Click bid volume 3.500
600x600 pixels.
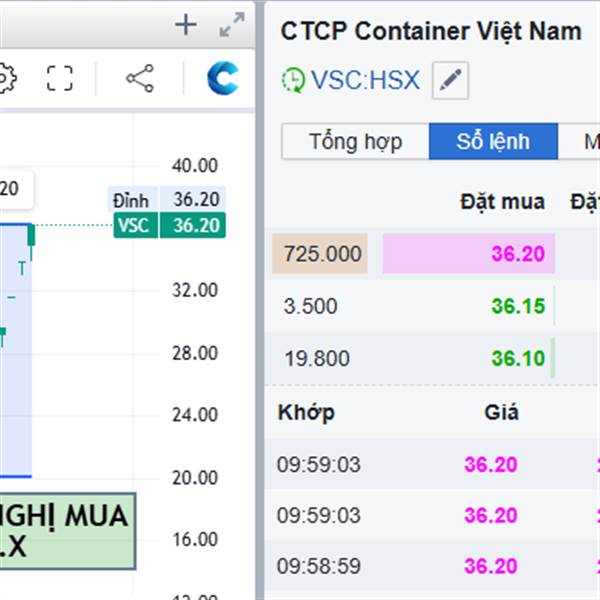click(310, 306)
